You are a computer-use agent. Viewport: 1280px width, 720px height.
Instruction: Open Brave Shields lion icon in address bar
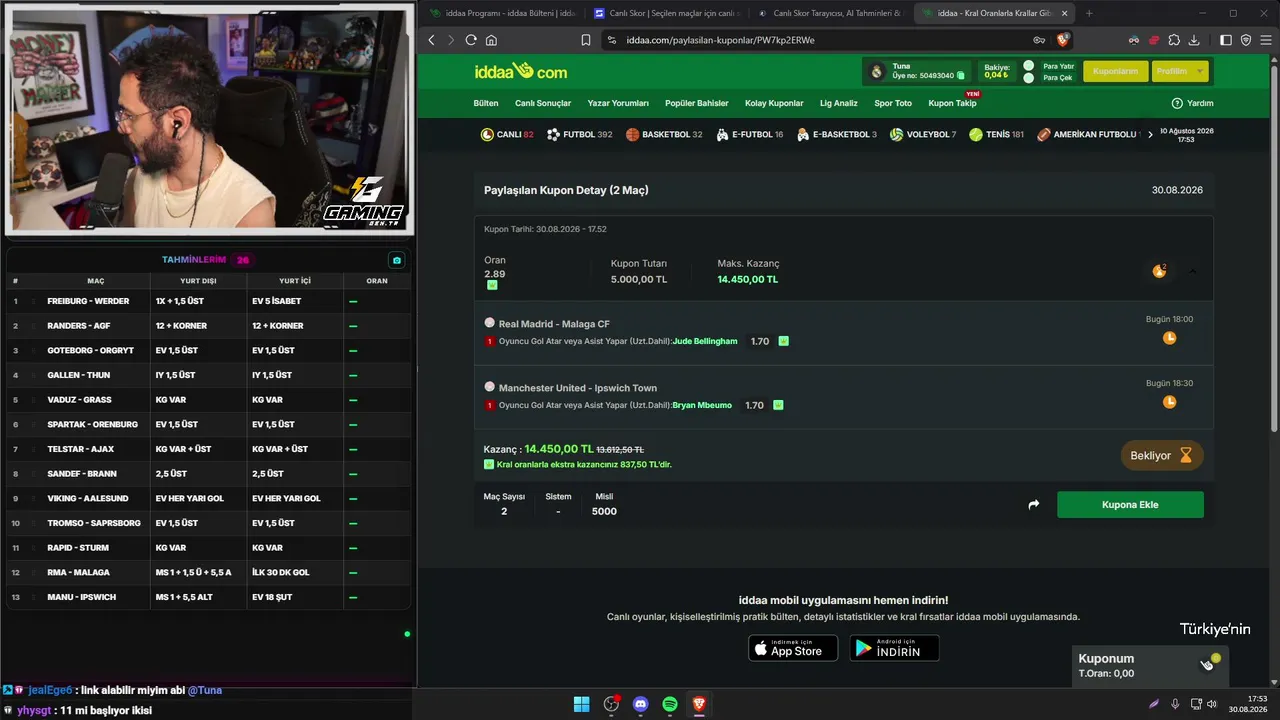(x=1063, y=40)
